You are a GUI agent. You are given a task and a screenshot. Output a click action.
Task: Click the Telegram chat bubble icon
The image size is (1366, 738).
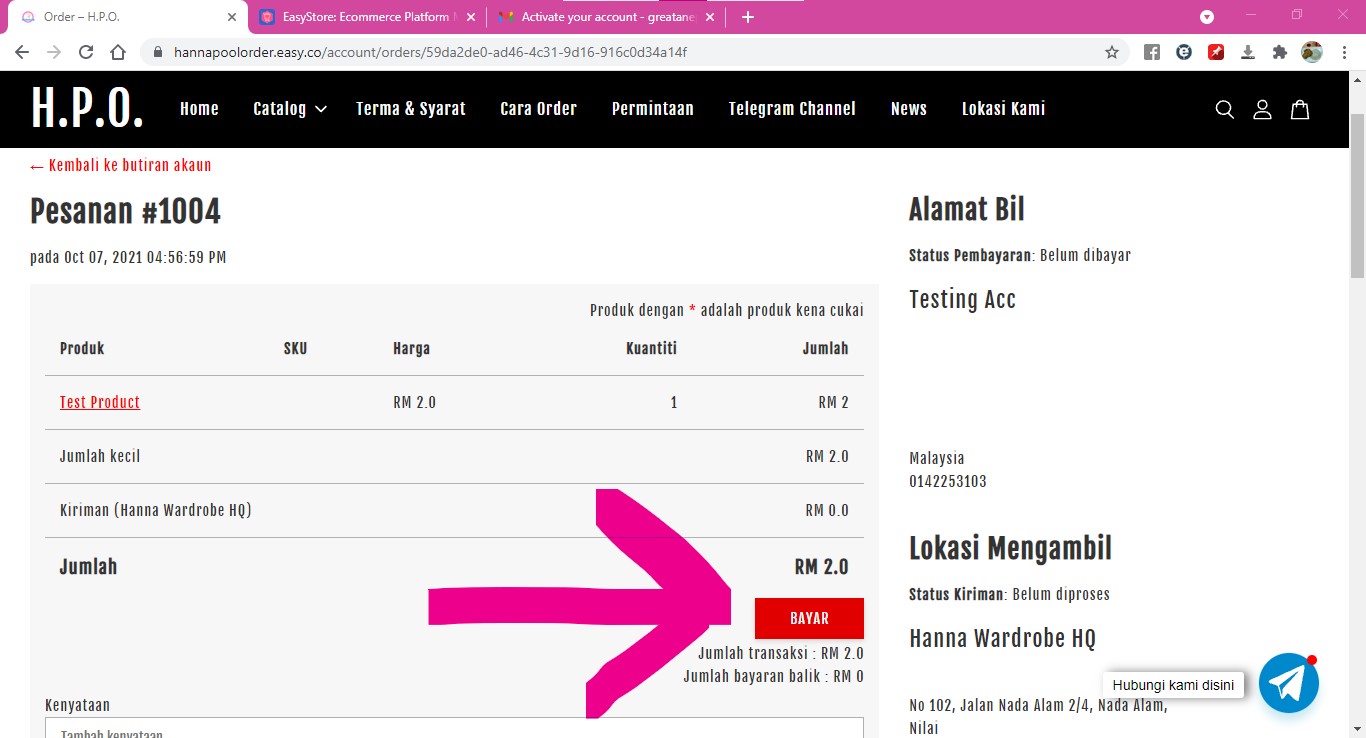tap(1288, 683)
